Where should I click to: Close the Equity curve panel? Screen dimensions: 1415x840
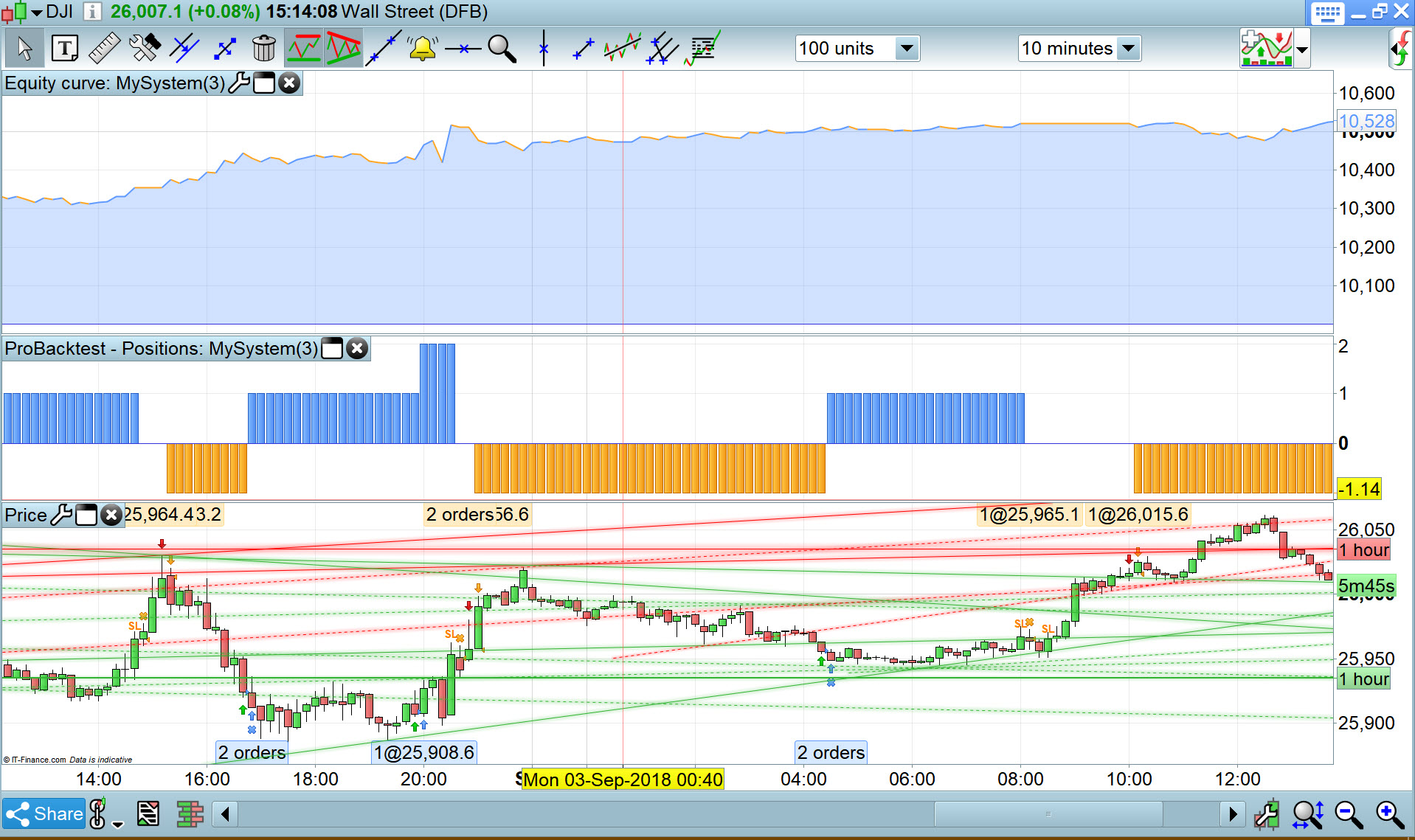click(290, 83)
